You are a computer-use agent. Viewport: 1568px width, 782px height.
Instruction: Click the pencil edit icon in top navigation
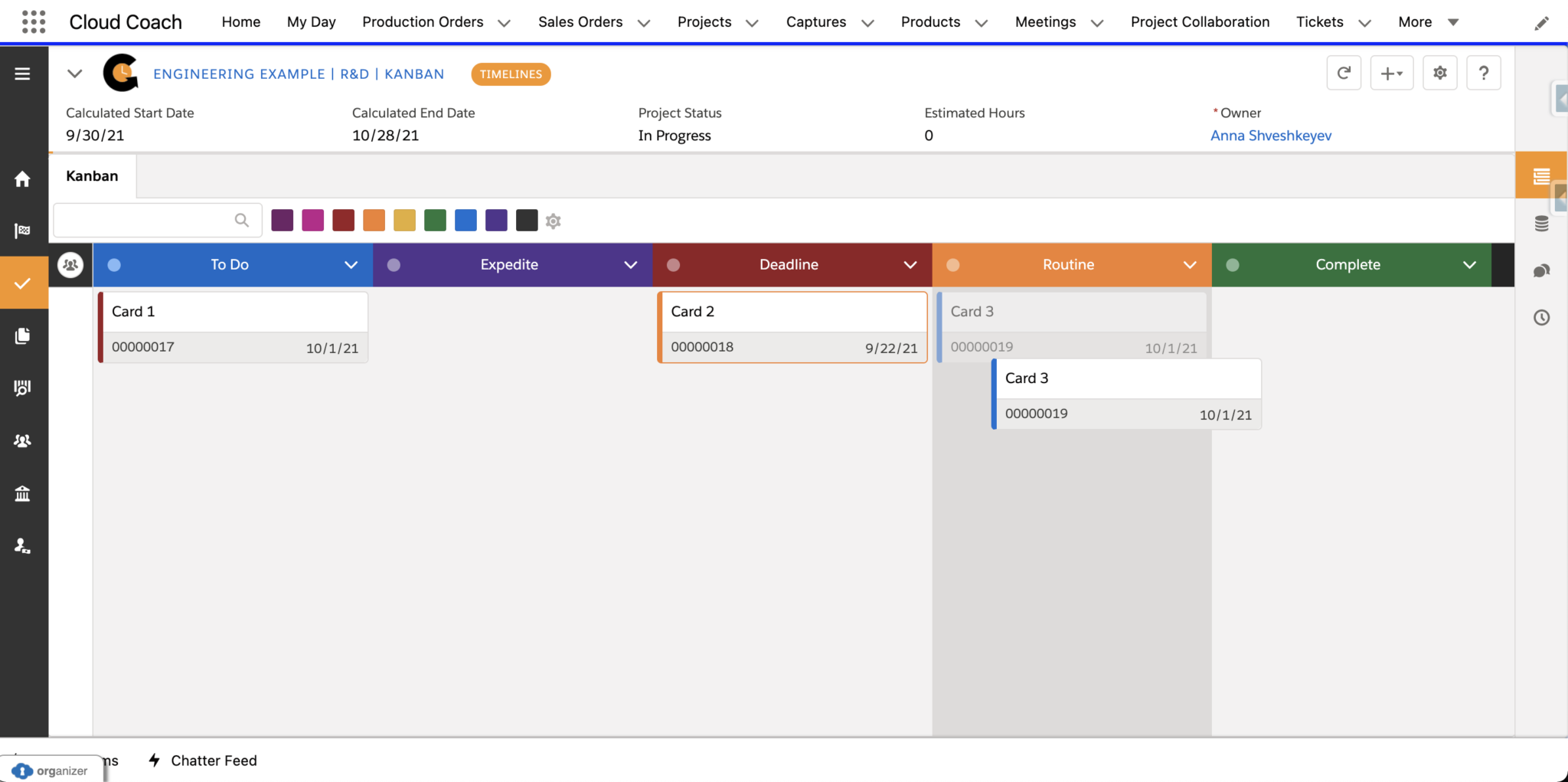pos(1541,22)
